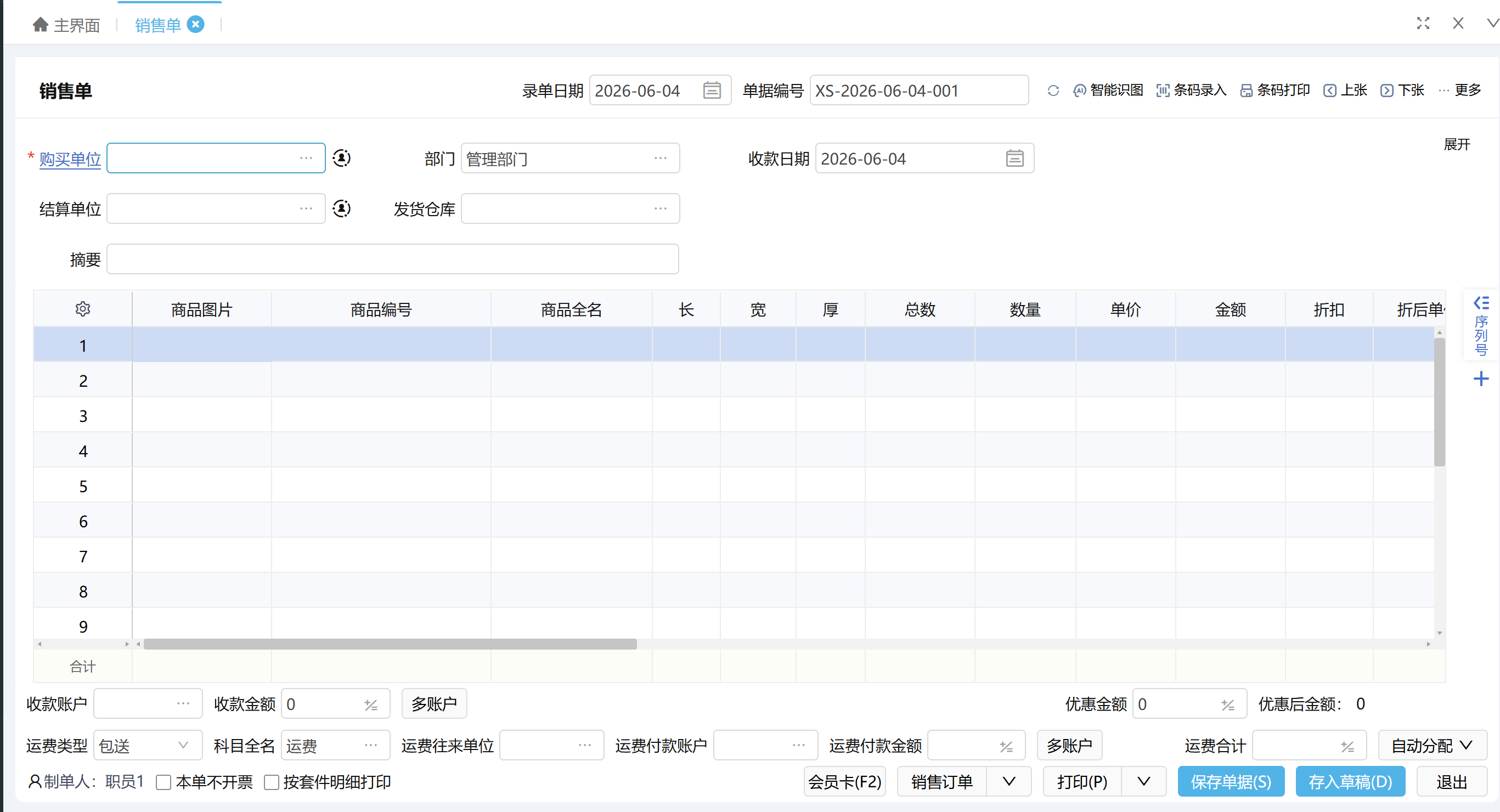Open the 更多 more options menu

(1459, 91)
